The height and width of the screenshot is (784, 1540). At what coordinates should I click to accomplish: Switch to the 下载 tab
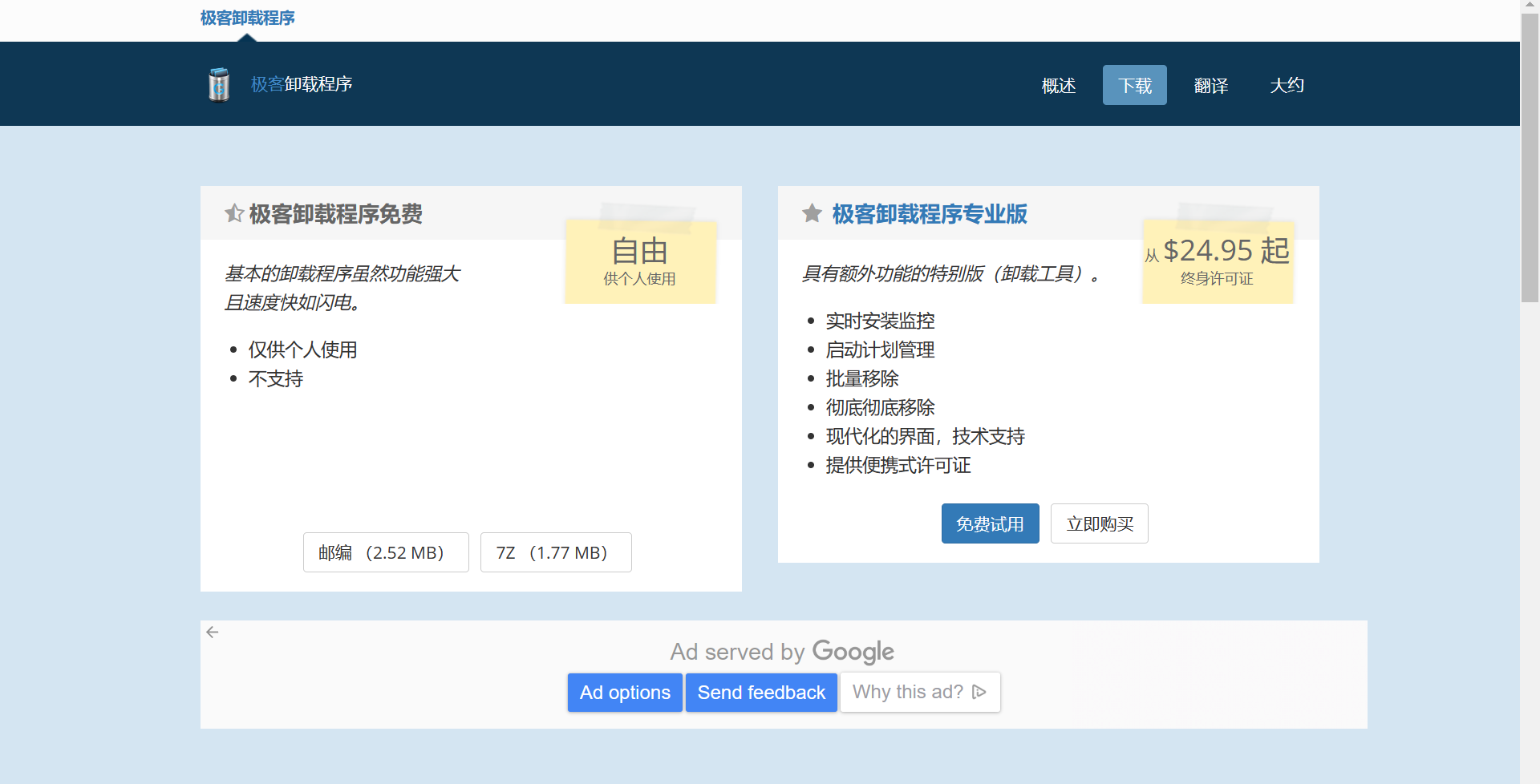(1134, 84)
